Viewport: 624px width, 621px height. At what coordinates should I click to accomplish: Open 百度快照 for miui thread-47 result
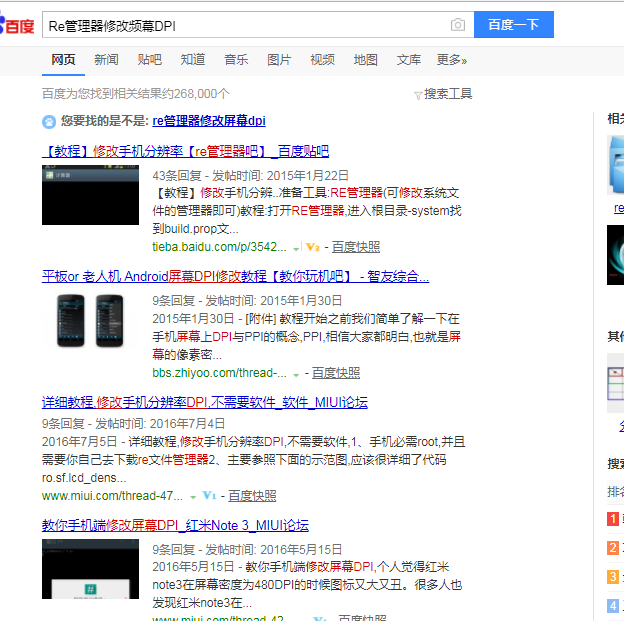point(252,496)
